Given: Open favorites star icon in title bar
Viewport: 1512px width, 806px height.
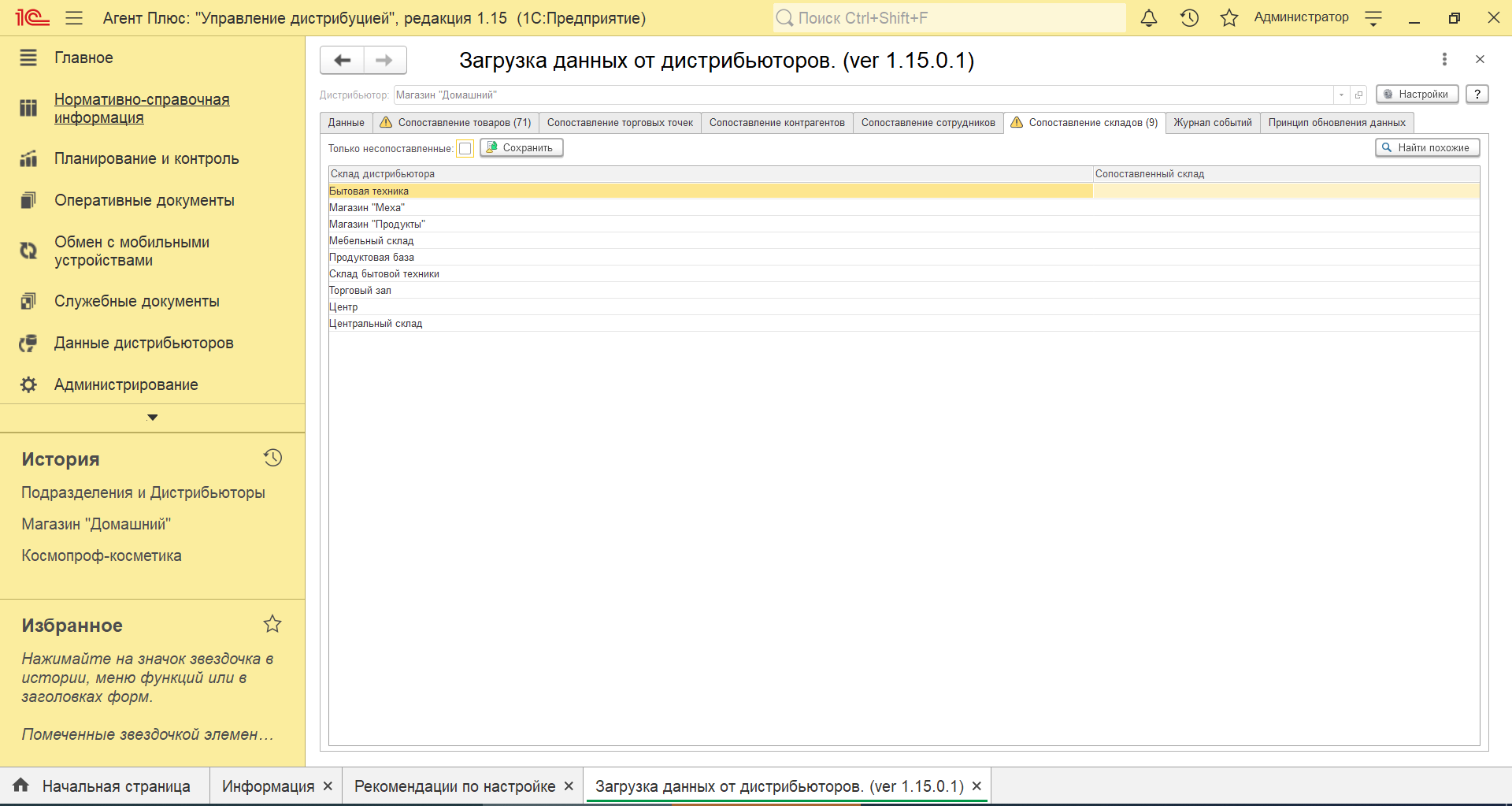Looking at the screenshot, I should pos(1229,18).
